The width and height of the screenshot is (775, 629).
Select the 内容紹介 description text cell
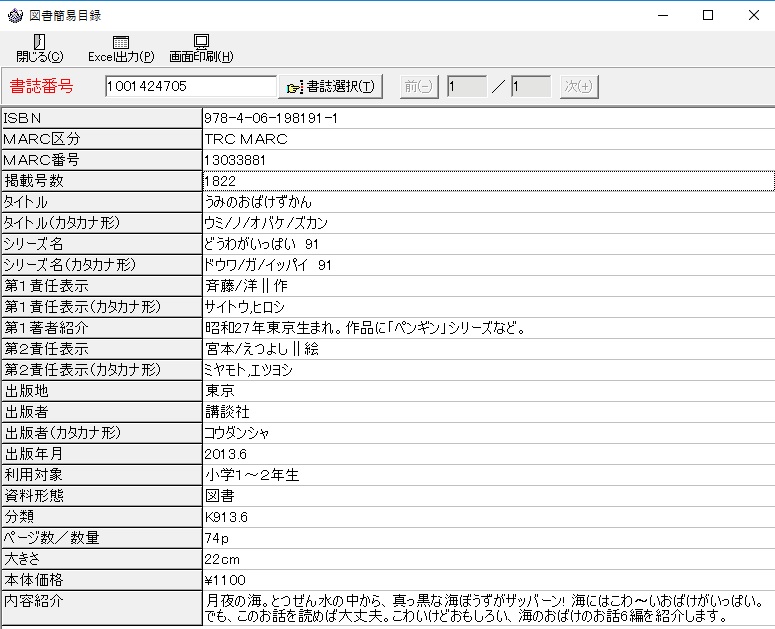pyautogui.click(x=487, y=608)
